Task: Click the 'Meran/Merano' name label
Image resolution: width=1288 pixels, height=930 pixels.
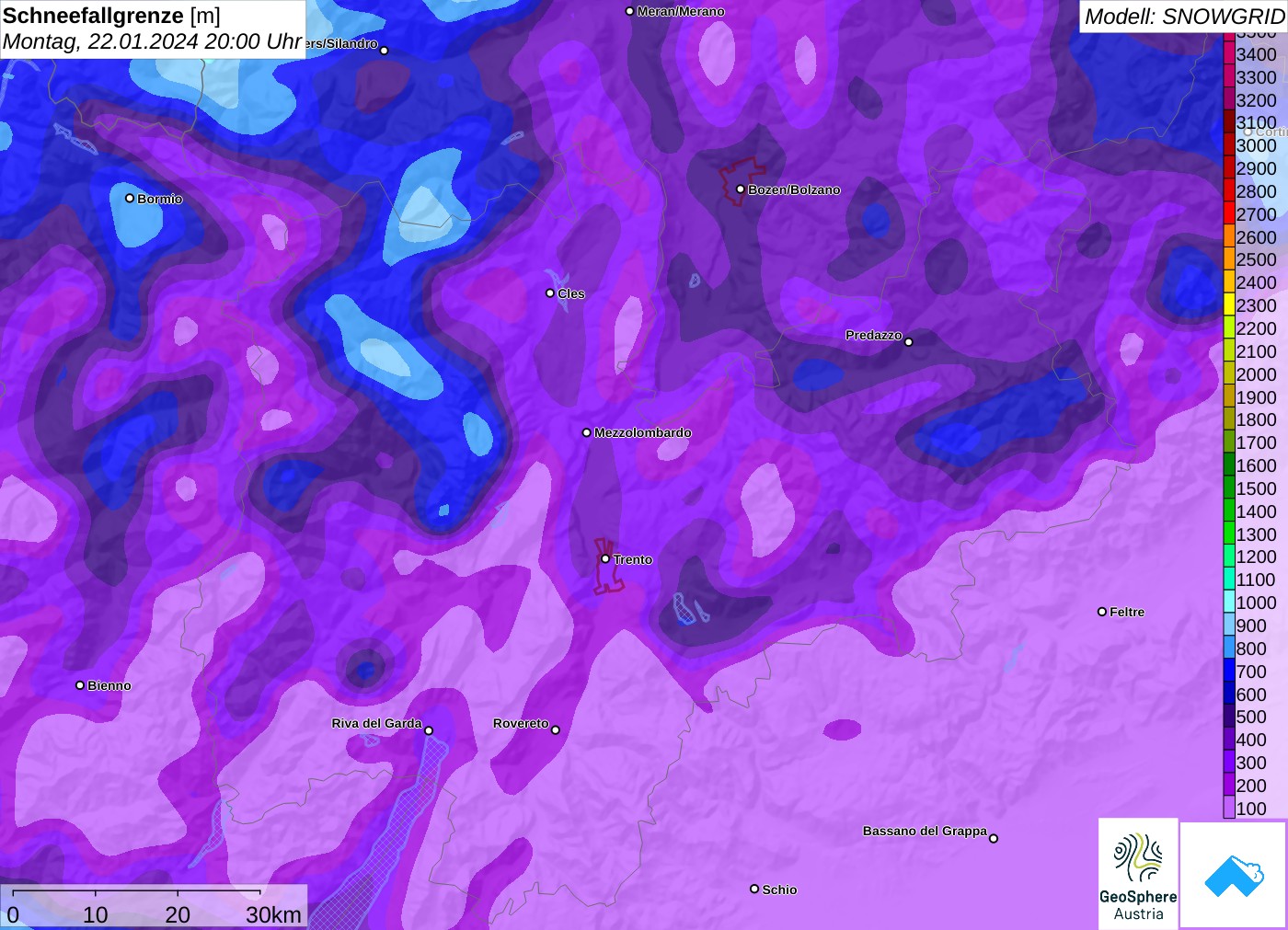Action: (681, 11)
